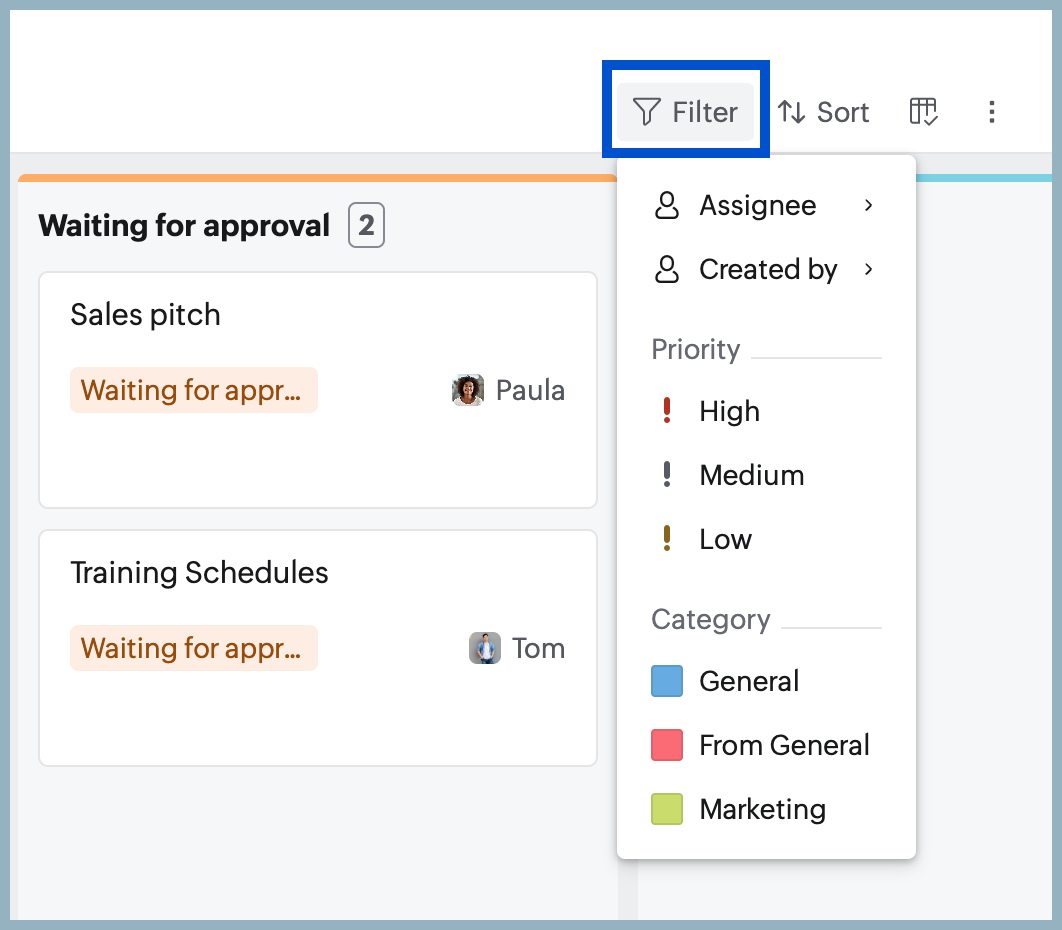Click the count badge beside Waiting for approval
This screenshot has height=930, width=1062.
coord(366,225)
